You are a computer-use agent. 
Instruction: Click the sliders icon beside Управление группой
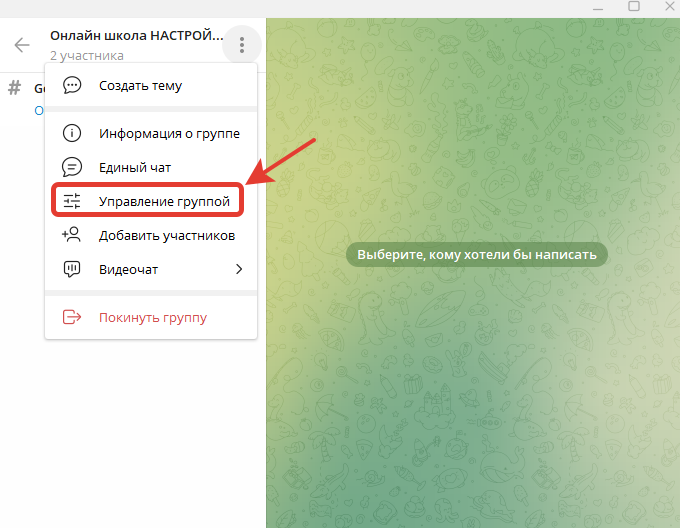coord(72,201)
